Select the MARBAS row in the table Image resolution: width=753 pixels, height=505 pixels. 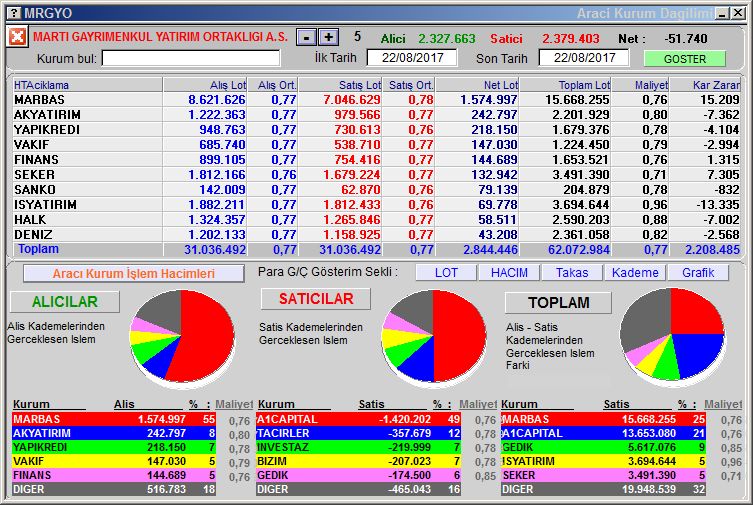tap(376, 100)
